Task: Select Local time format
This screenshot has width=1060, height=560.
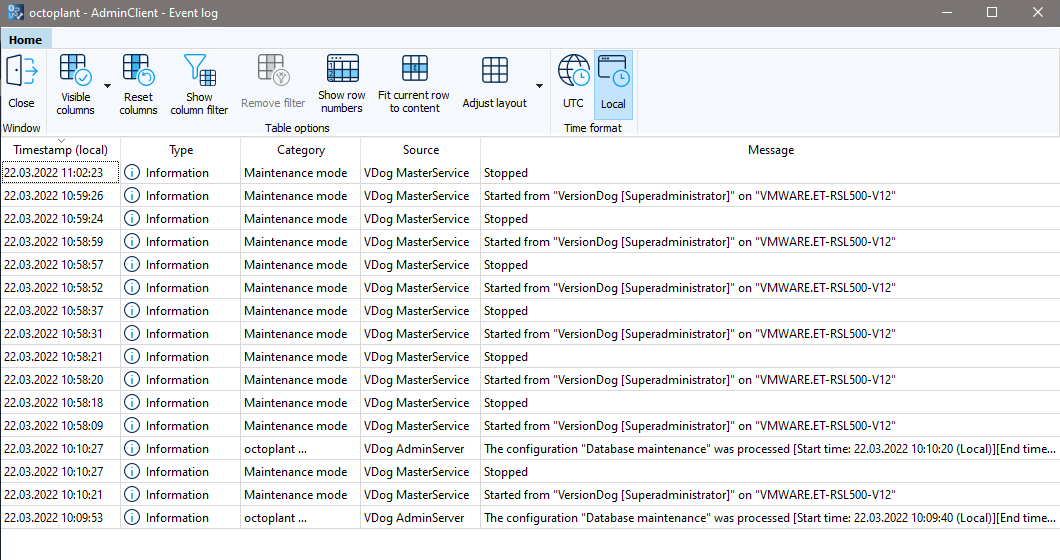Action: (613, 80)
